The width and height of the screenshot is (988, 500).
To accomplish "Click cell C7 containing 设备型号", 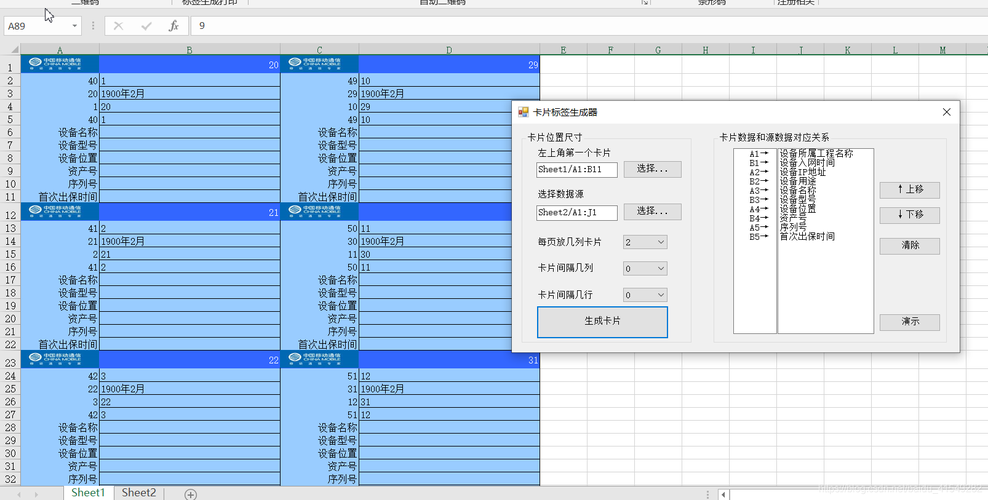I will click(x=319, y=145).
